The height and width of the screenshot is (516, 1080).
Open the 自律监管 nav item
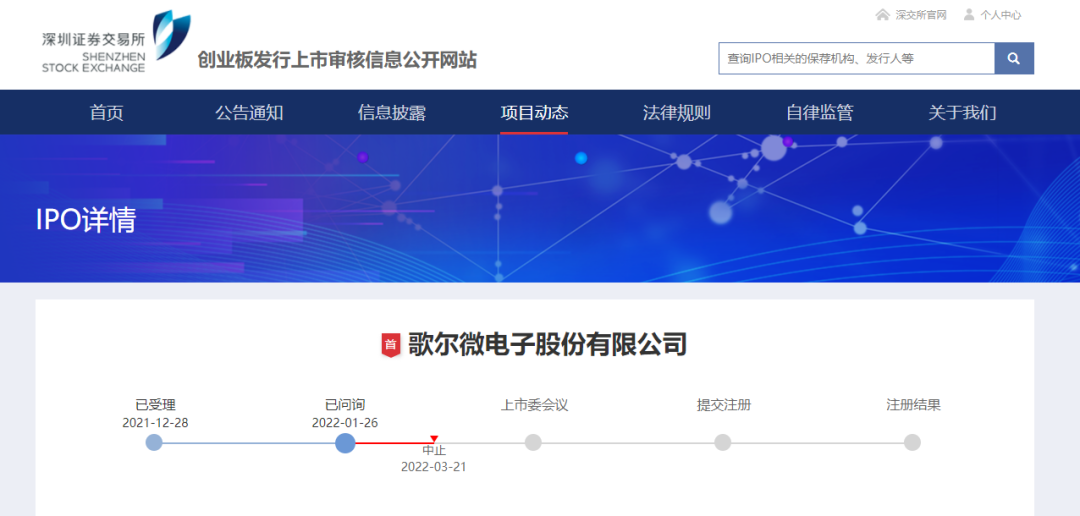(x=820, y=112)
